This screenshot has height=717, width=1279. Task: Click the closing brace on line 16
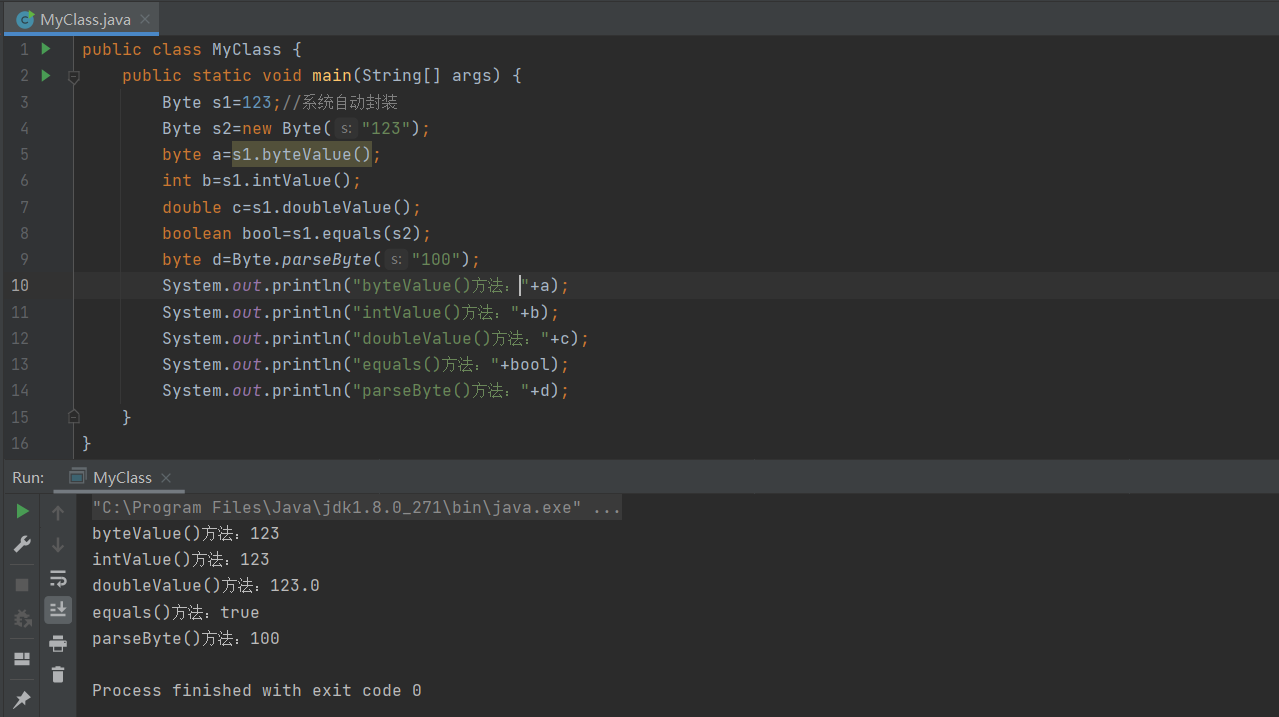[87, 442]
